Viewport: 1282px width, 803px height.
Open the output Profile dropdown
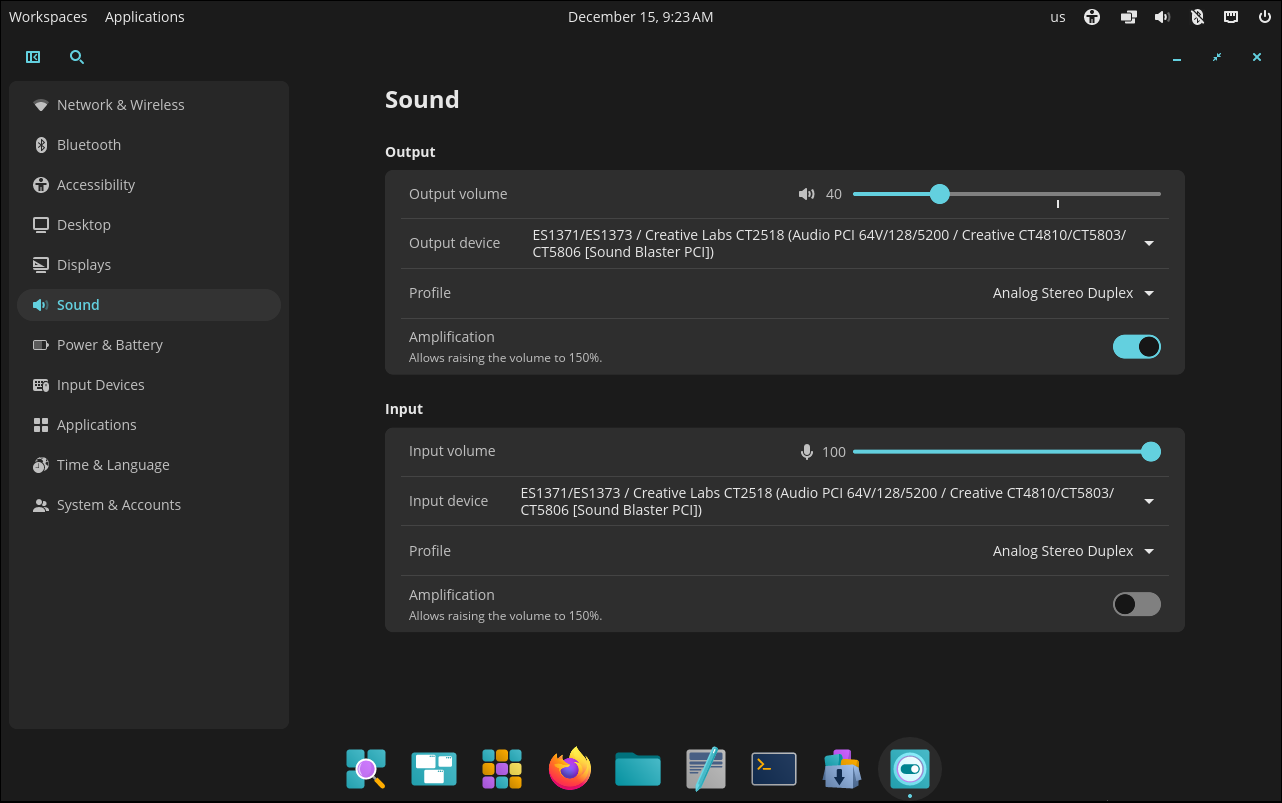tap(1149, 292)
